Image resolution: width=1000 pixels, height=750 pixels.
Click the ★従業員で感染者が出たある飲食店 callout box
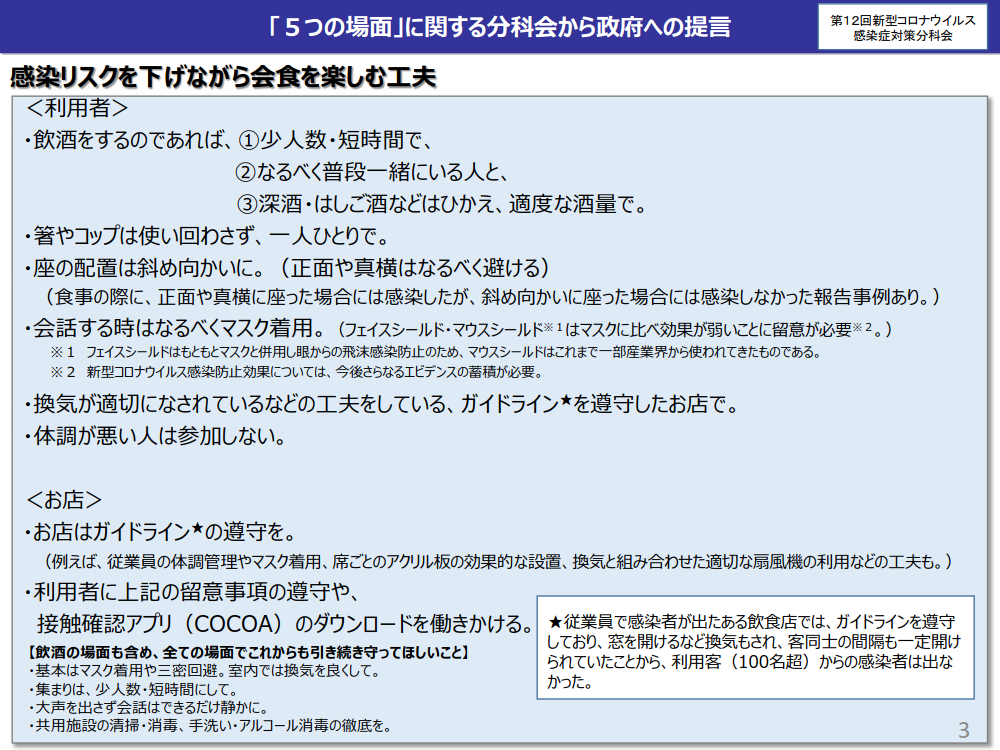point(756,647)
